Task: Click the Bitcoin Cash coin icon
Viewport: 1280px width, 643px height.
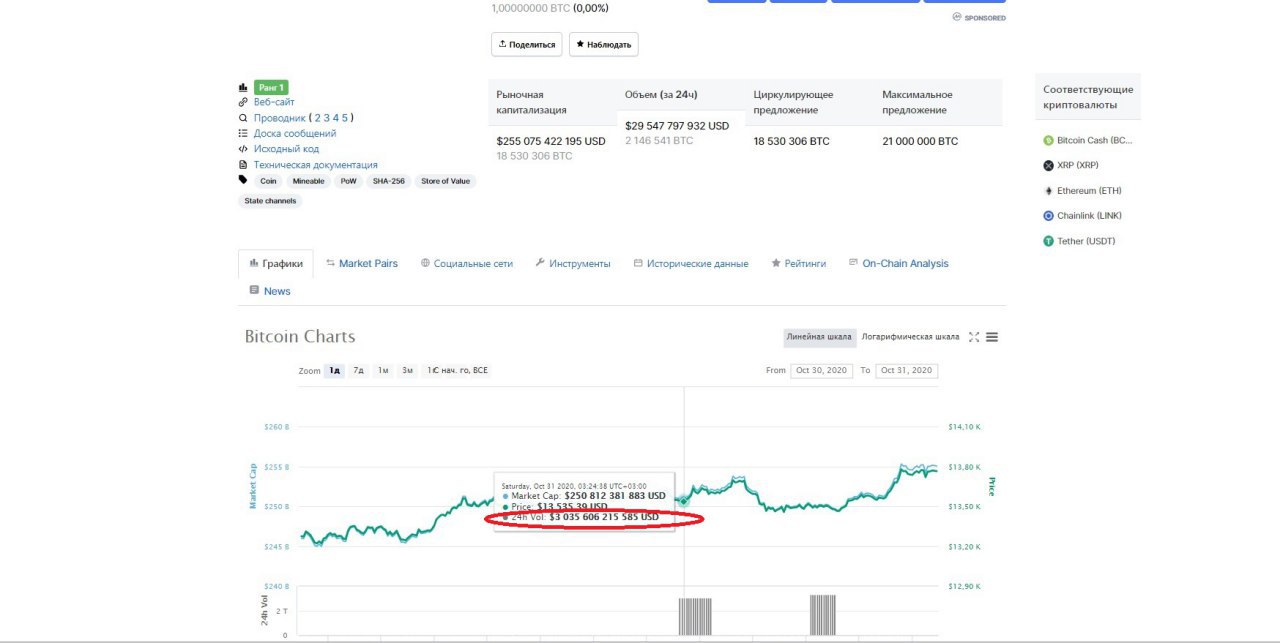Action: click(x=1049, y=141)
